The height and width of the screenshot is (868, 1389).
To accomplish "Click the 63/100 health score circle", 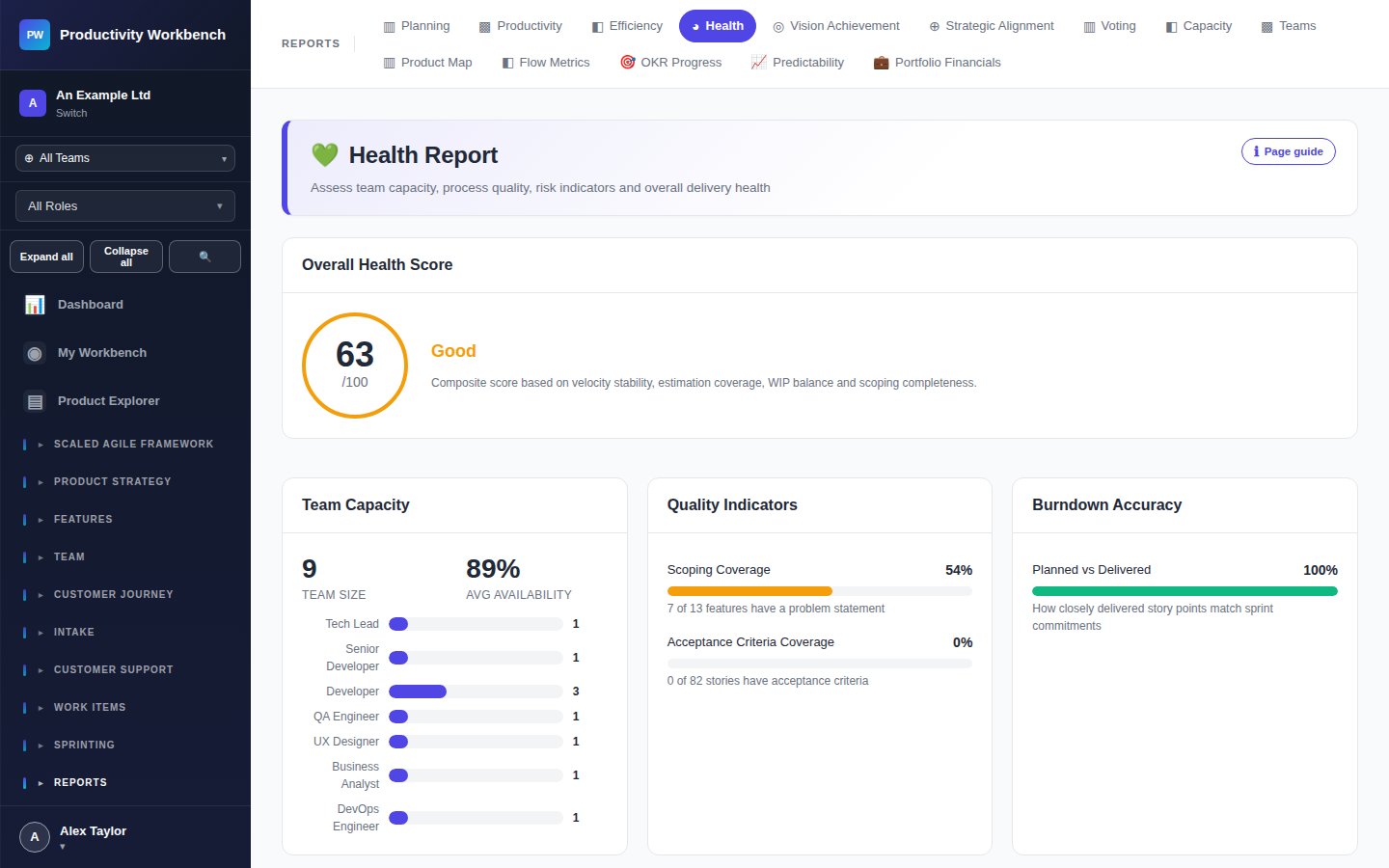I will pyautogui.click(x=355, y=366).
